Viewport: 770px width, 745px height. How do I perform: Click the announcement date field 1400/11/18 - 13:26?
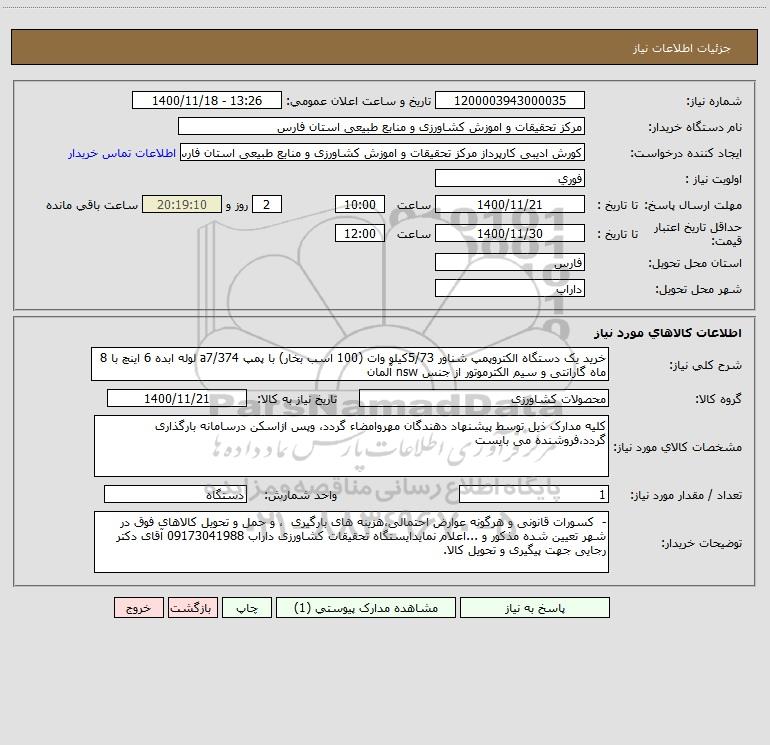click(207, 101)
